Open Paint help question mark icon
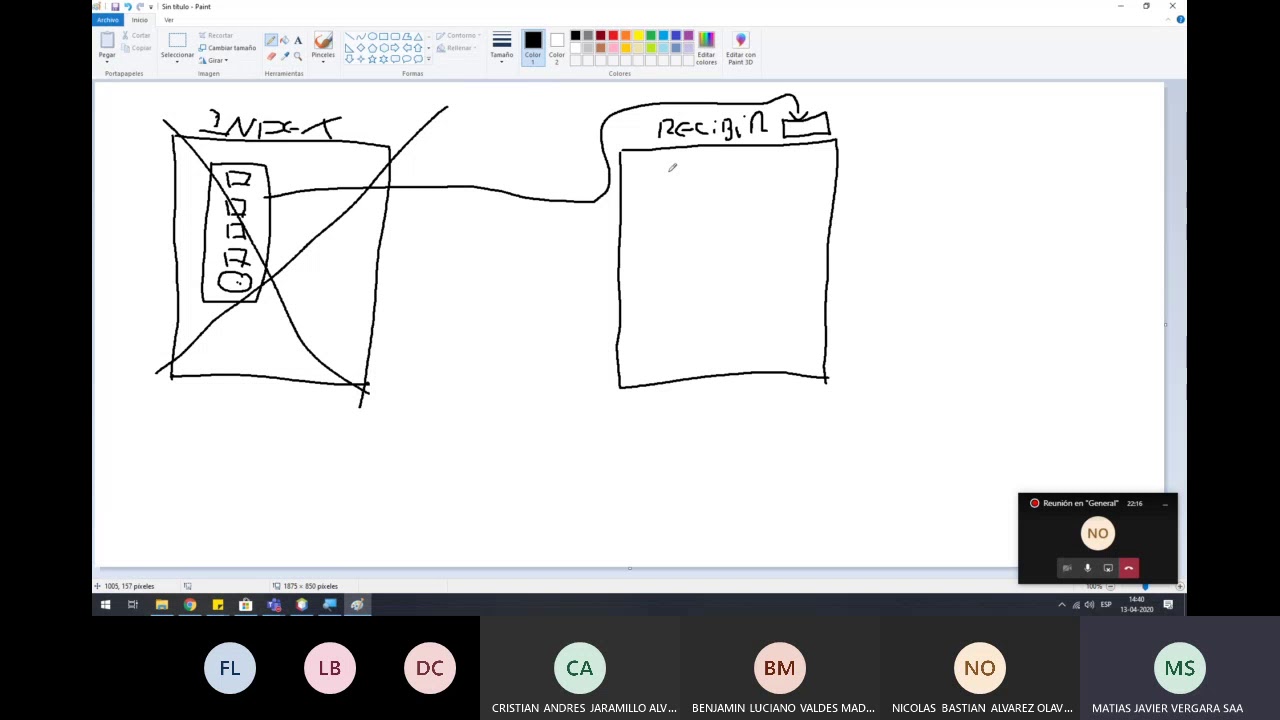1280x720 pixels. click(1180, 19)
